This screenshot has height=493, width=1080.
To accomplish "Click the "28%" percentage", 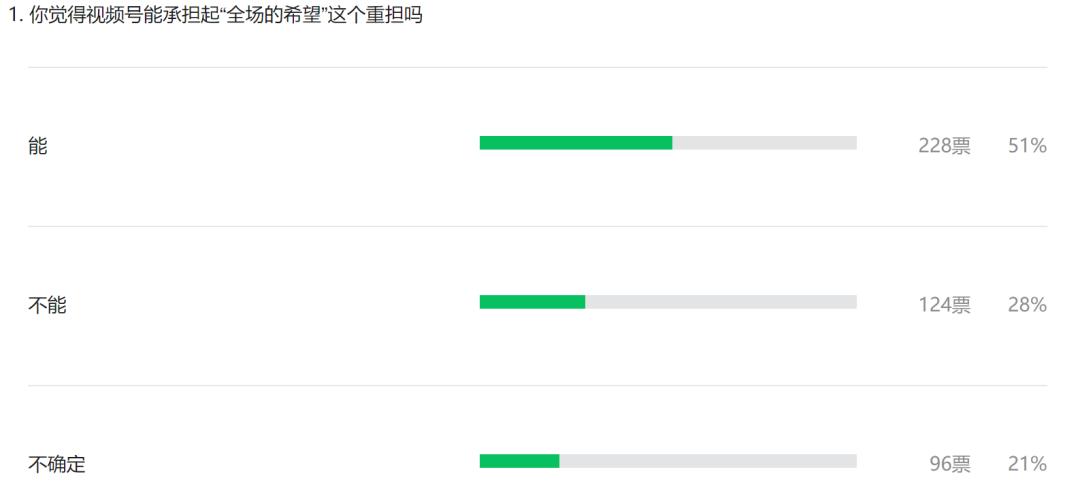I will pos(1027,305).
